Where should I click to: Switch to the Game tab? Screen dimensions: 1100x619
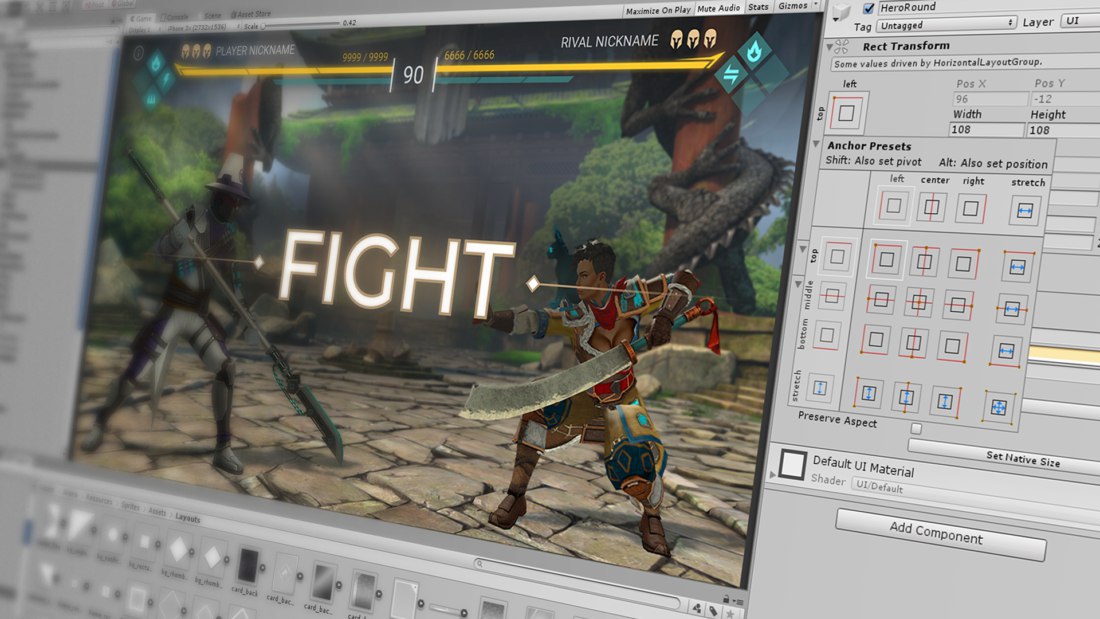tap(142, 19)
